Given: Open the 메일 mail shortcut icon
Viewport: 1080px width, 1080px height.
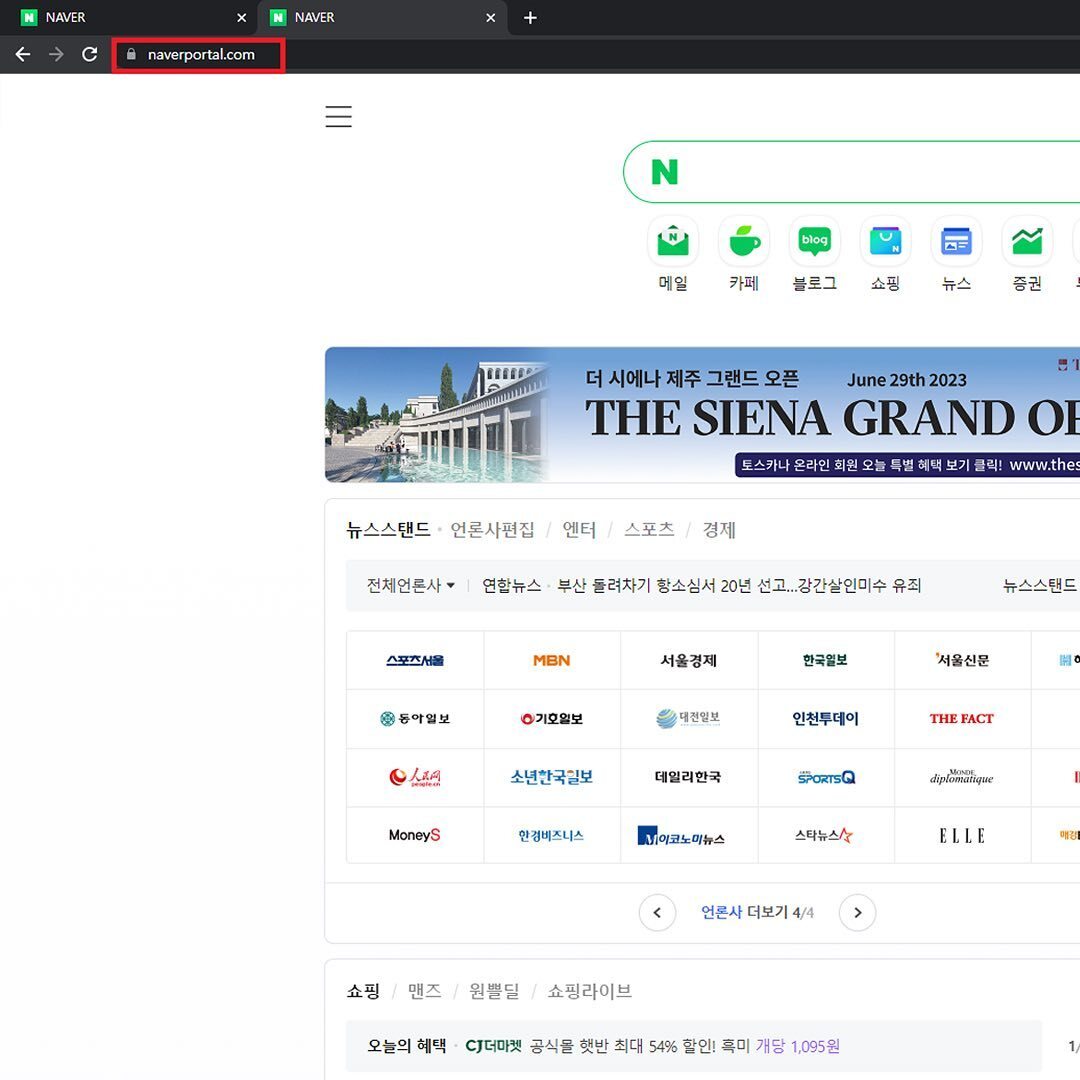Looking at the screenshot, I should pos(673,241).
